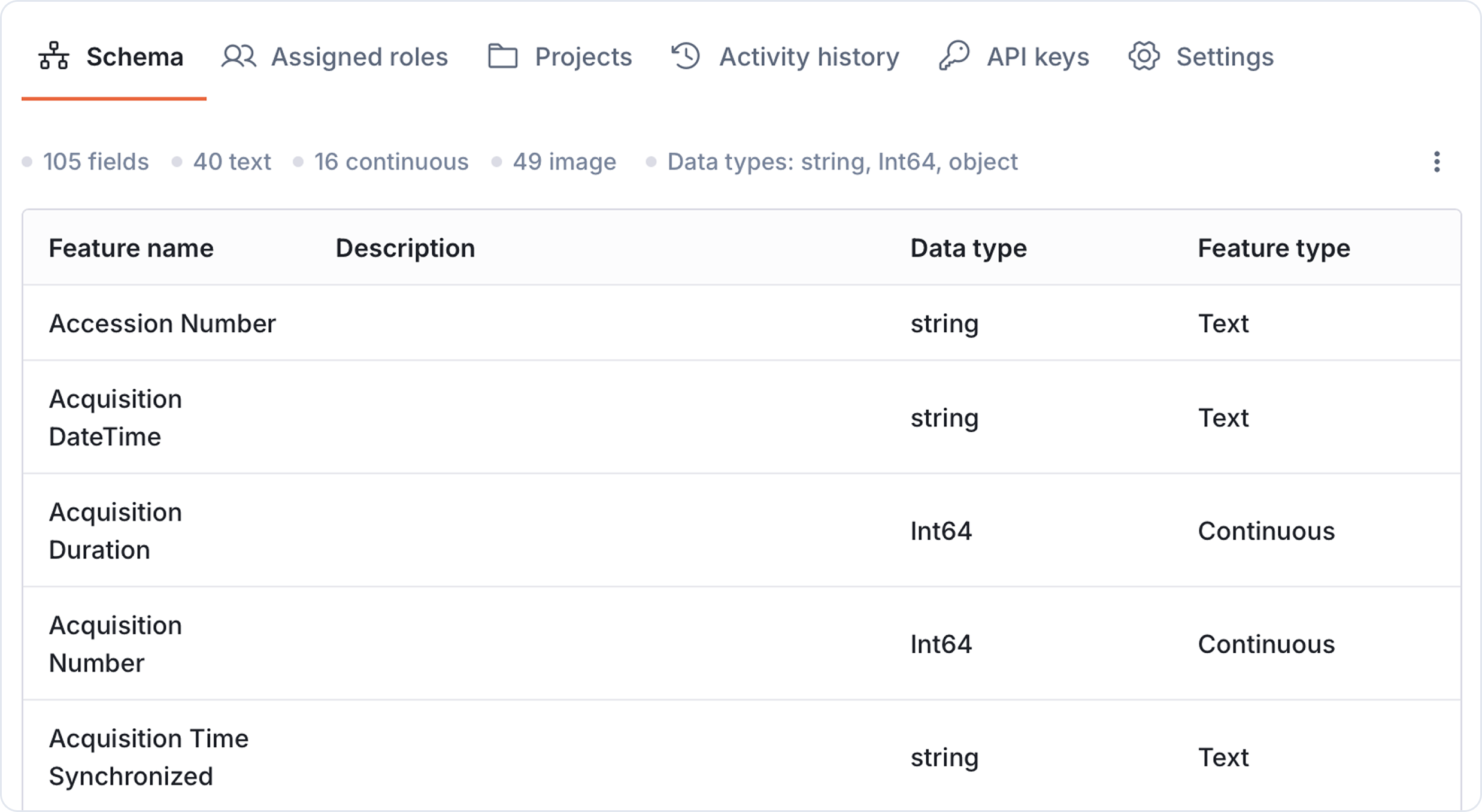Open the Projects tab
Image resolution: width=1482 pixels, height=812 pixels.
coord(560,57)
